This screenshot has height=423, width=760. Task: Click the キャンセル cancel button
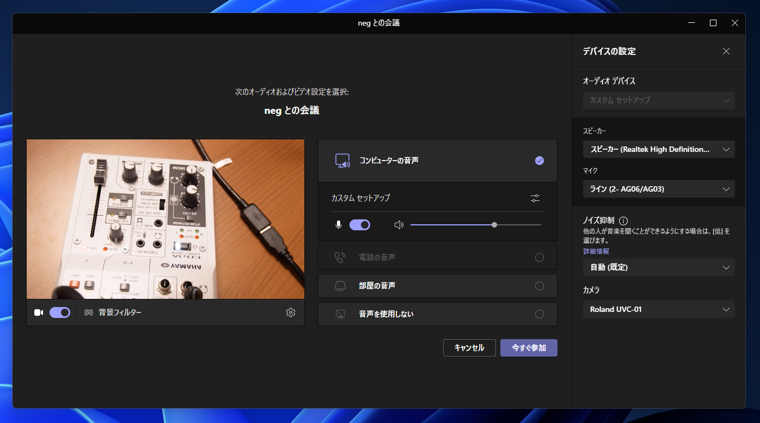(x=469, y=348)
